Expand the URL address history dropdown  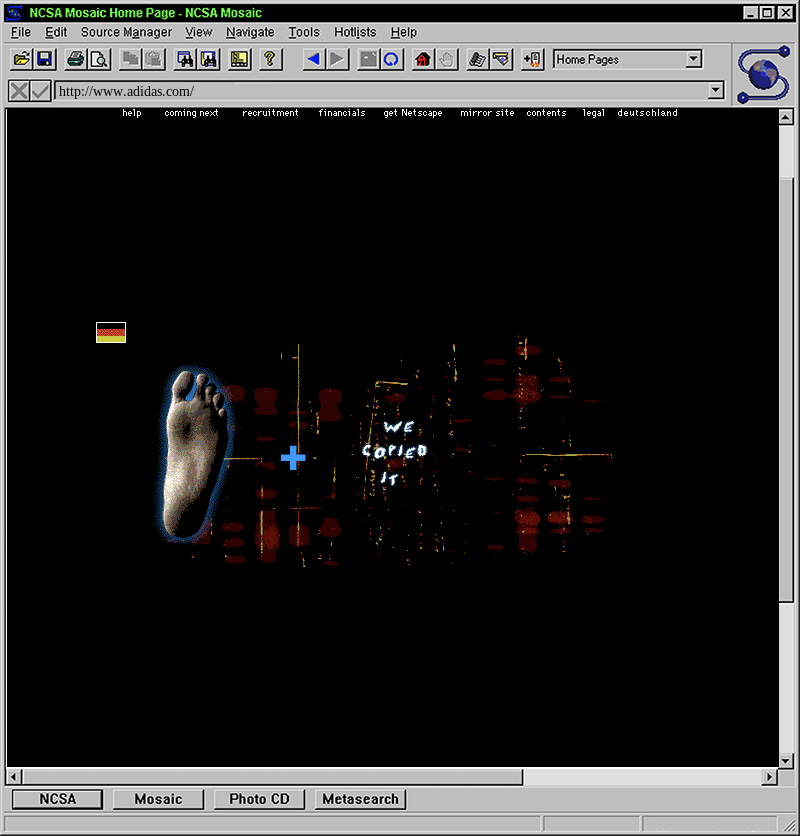(715, 91)
